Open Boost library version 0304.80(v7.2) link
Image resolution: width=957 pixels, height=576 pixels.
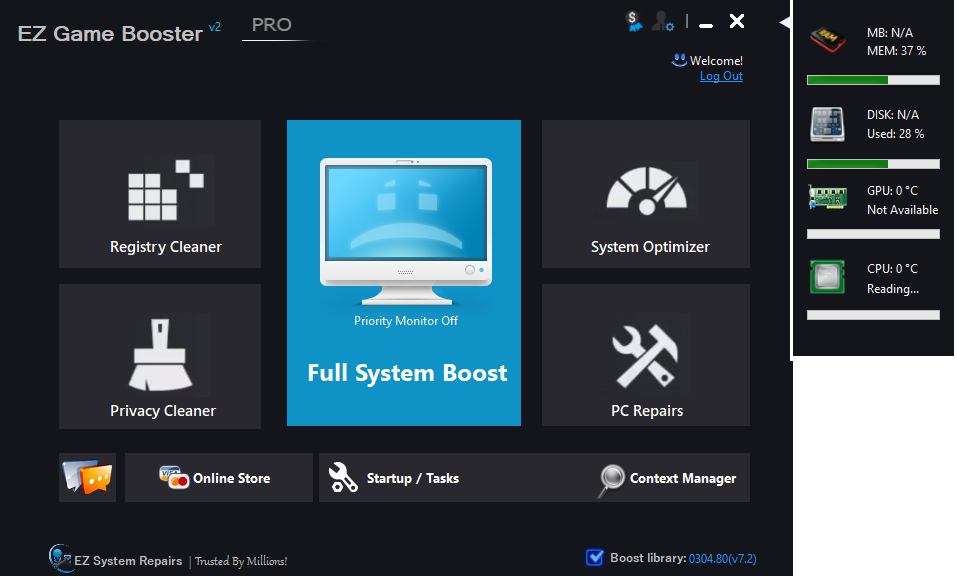723,558
